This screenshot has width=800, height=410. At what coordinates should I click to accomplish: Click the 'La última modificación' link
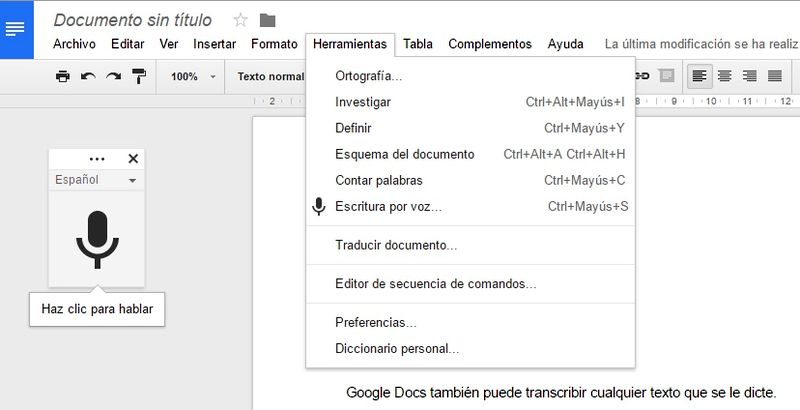pos(702,44)
